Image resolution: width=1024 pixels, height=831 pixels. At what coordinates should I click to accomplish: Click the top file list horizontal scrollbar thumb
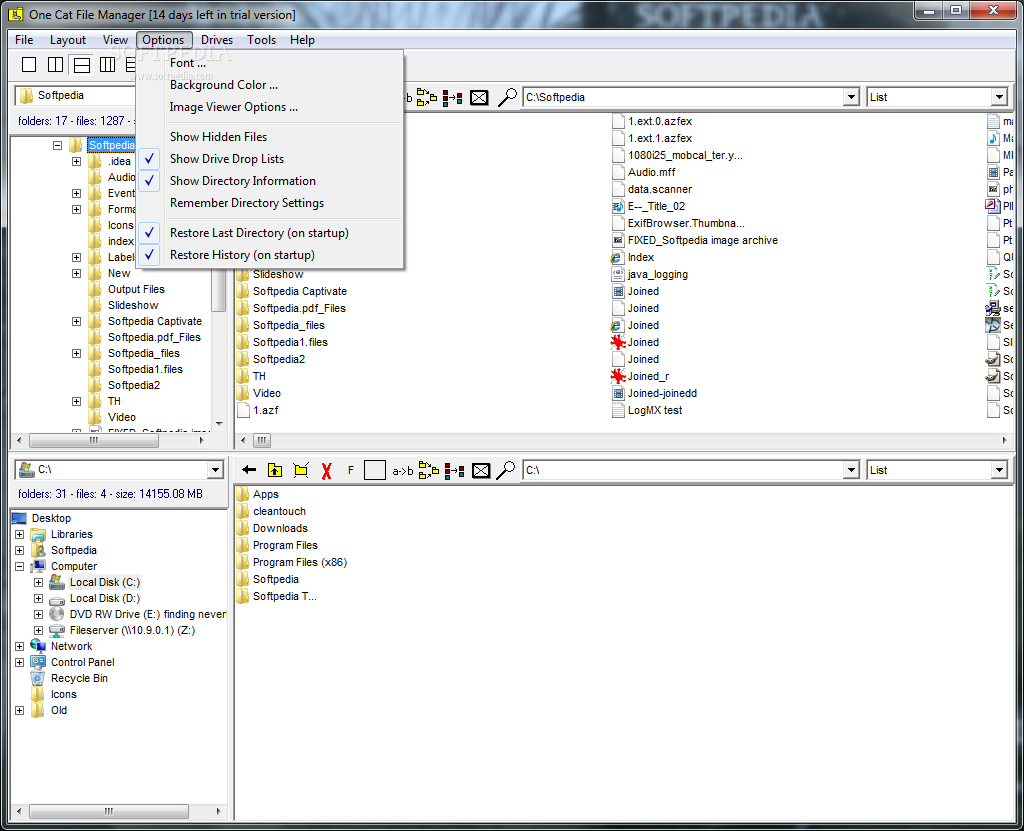pyautogui.click(x=262, y=440)
